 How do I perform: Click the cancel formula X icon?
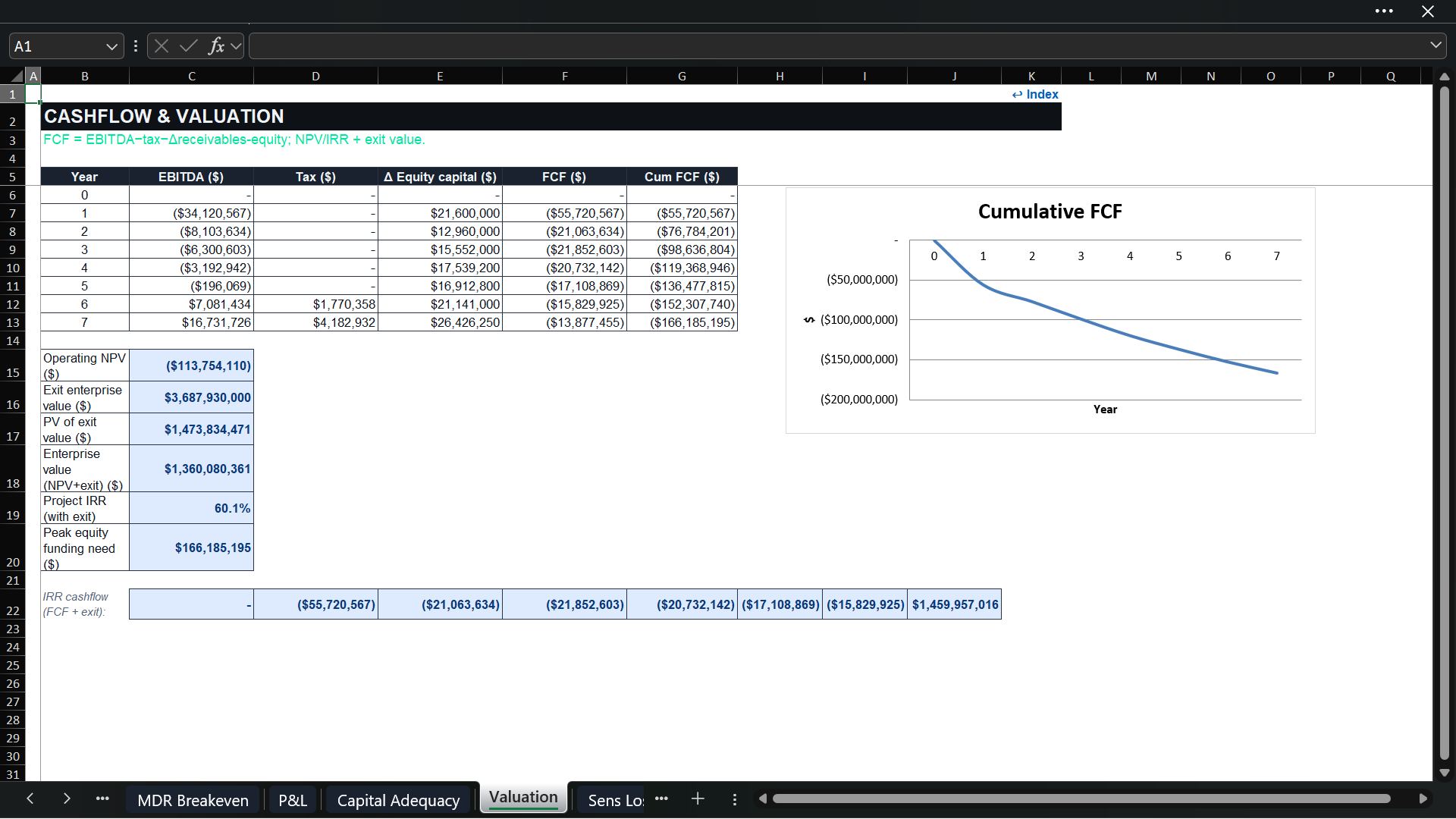tap(162, 46)
